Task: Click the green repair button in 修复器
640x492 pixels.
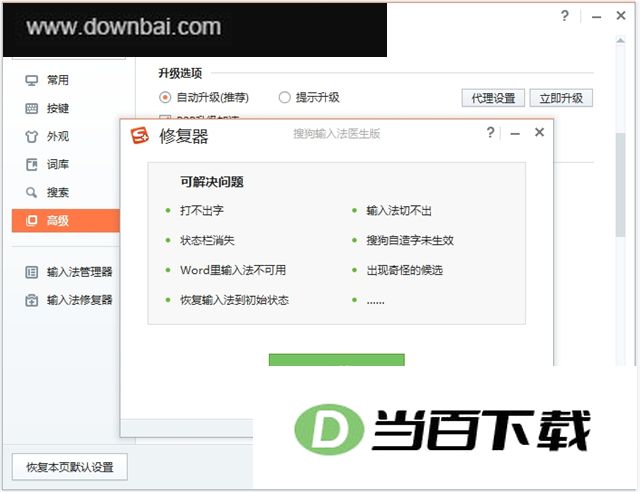Action: click(x=337, y=360)
